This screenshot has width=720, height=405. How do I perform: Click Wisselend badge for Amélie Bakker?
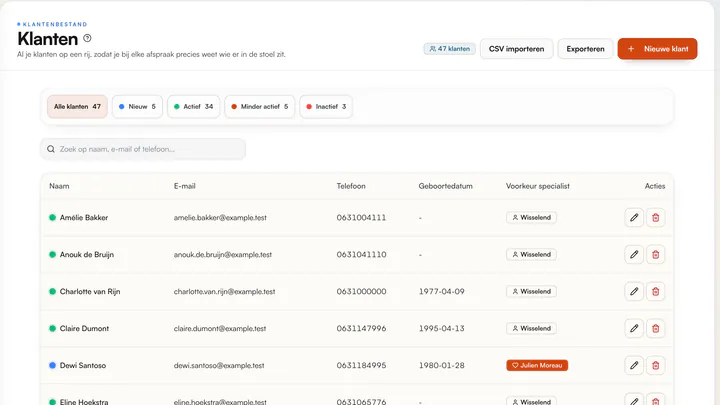pyautogui.click(x=531, y=218)
